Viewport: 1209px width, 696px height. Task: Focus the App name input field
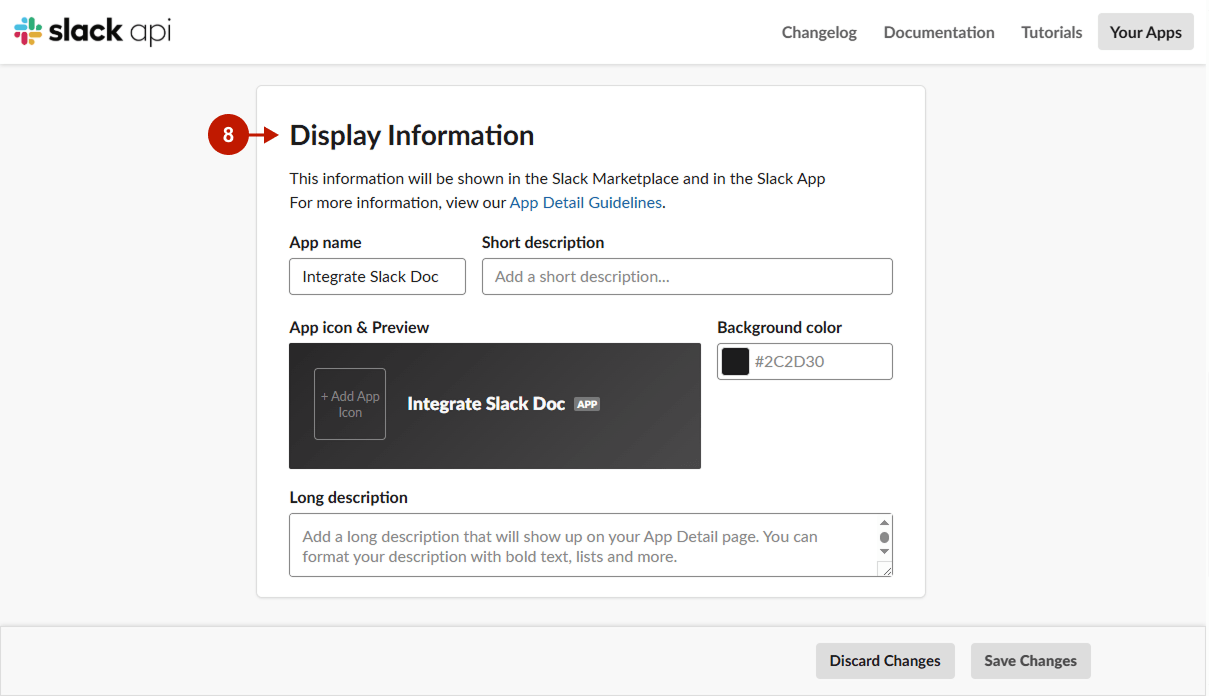(x=377, y=276)
